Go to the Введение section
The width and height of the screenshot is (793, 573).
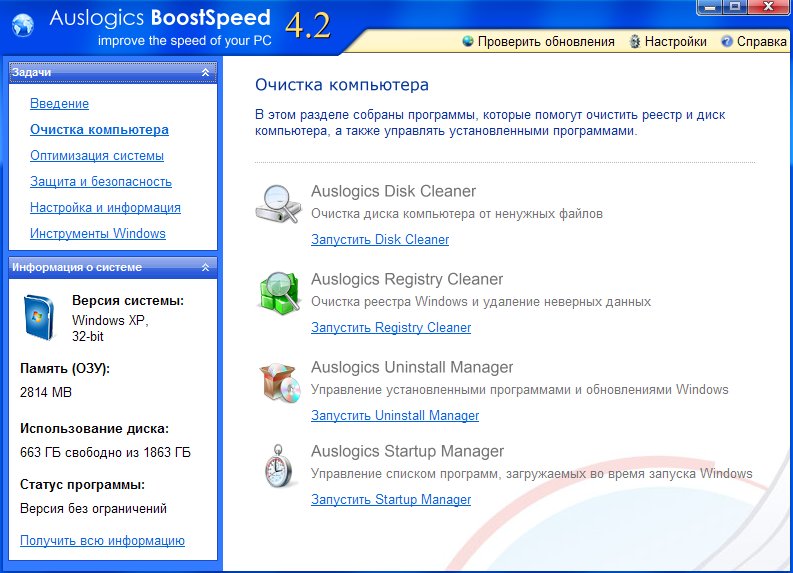click(x=59, y=104)
